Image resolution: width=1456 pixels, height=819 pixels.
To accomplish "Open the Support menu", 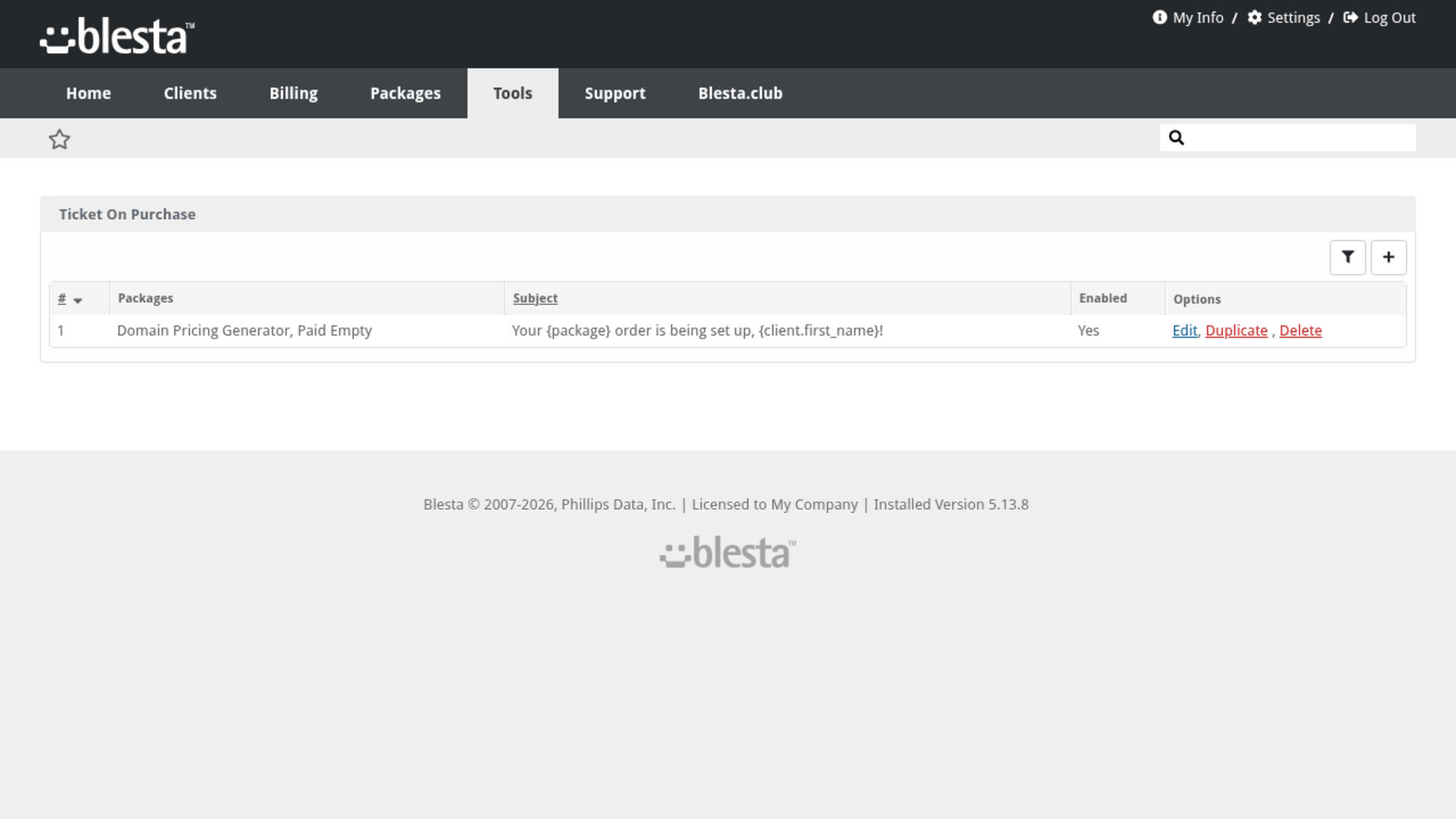I will (x=615, y=93).
